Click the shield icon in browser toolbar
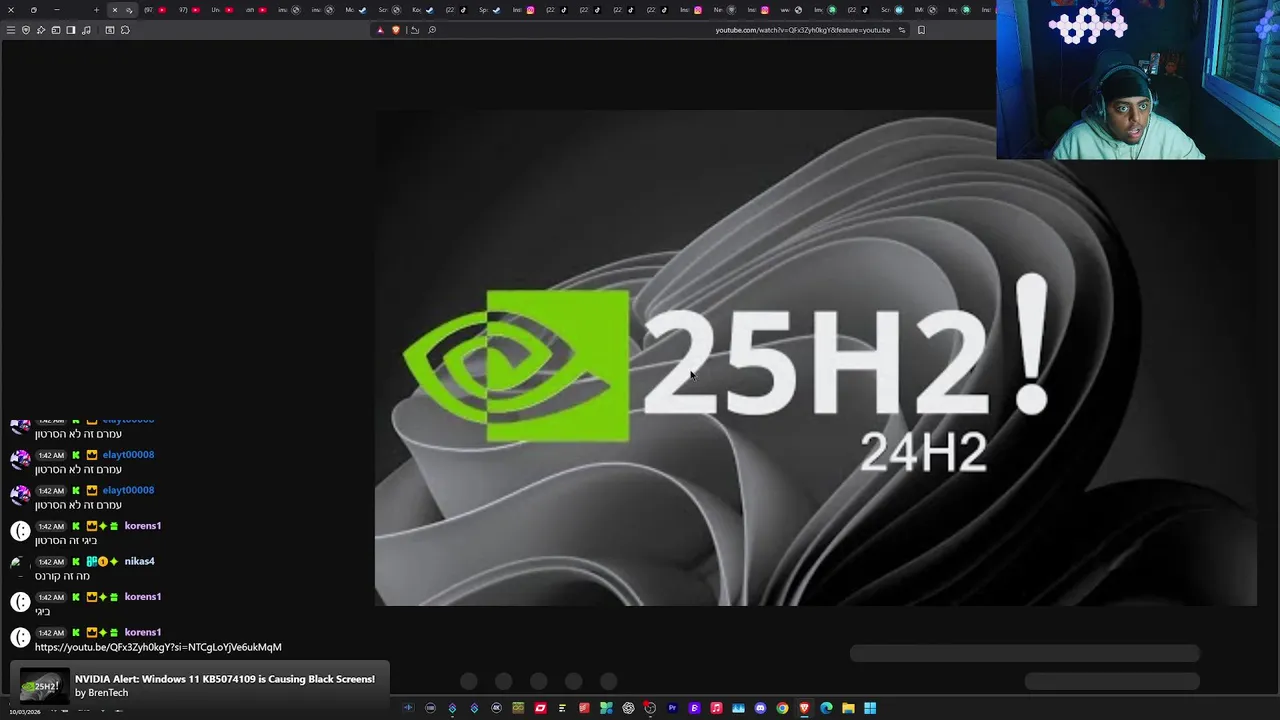The width and height of the screenshot is (1280, 720). click(26, 30)
